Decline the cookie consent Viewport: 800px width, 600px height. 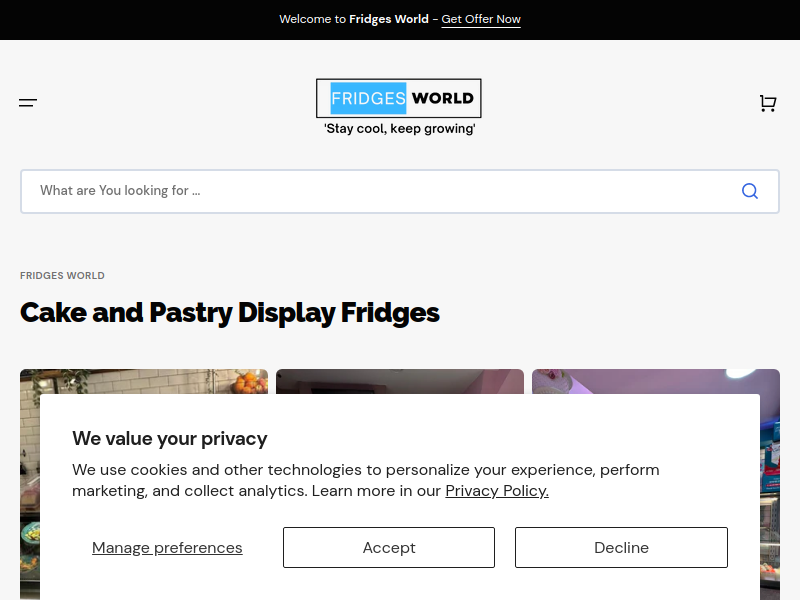[621, 547]
